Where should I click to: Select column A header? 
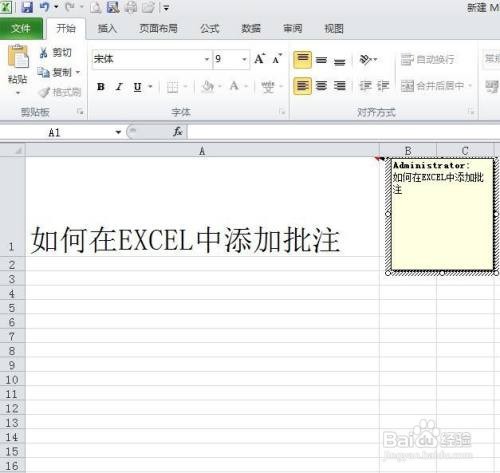click(x=202, y=151)
